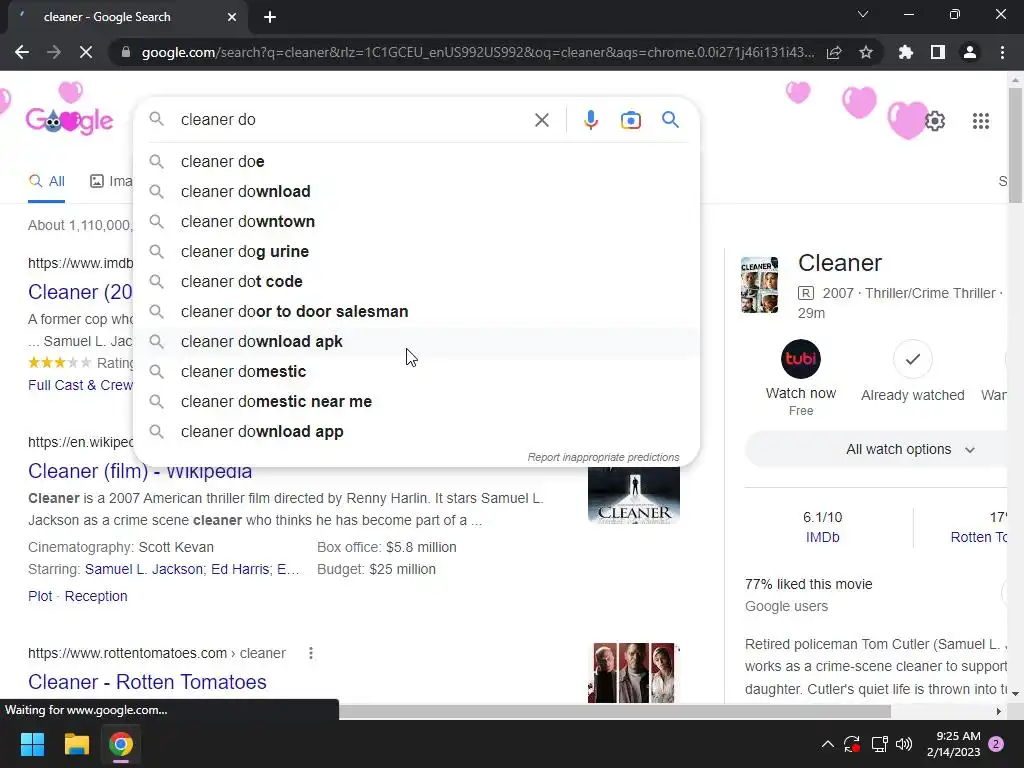
Task: Click the horizontal page scrollbar thumb
Action: click(615, 711)
